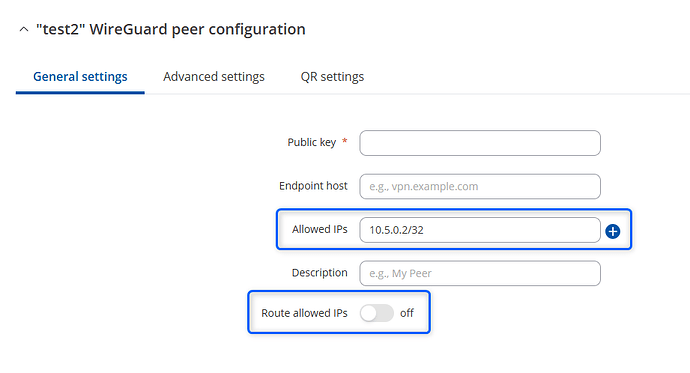Click the red required asterisk by Public key
Image resolution: width=690 pixels, height=373 pixels.
345,141
